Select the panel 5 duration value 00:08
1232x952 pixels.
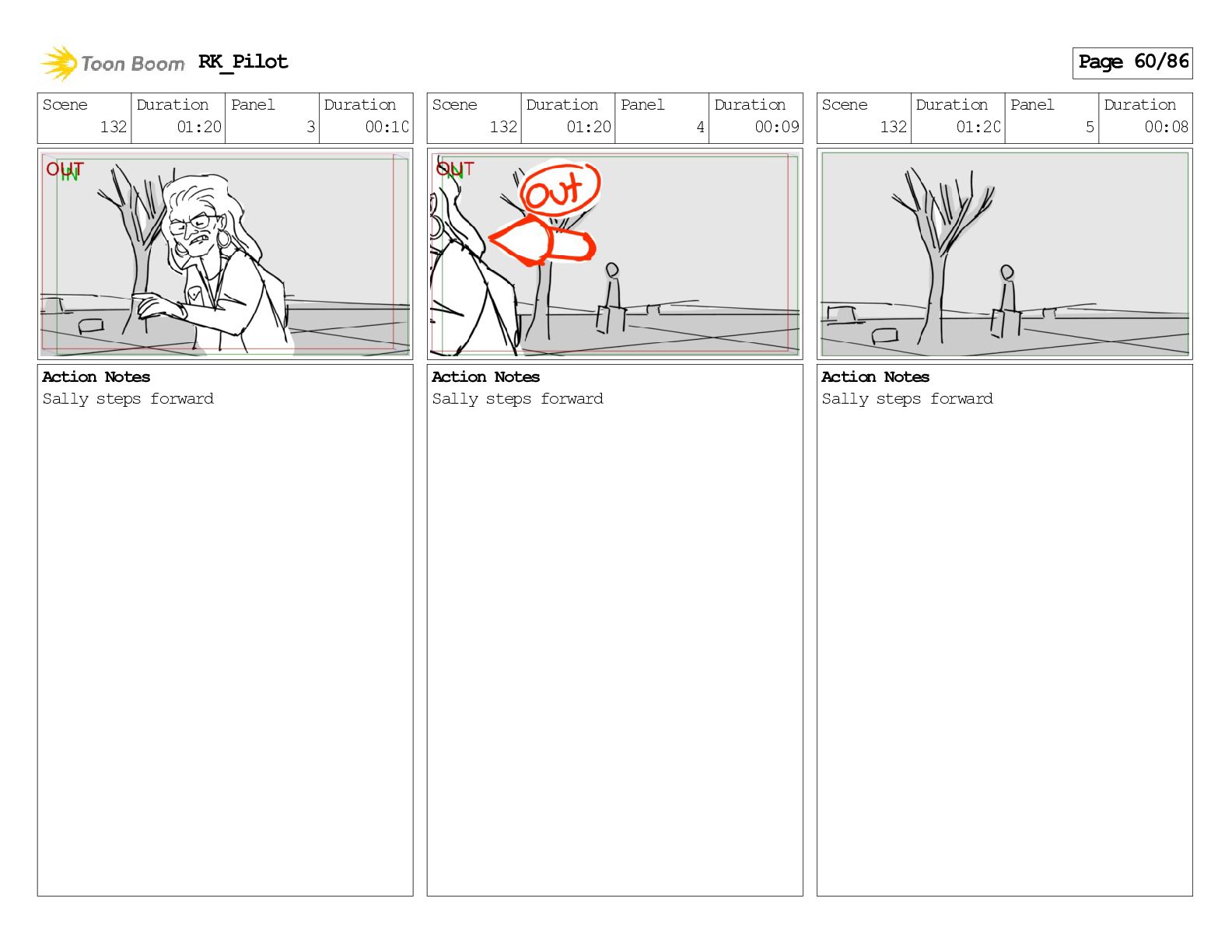tap(1167, 127)
